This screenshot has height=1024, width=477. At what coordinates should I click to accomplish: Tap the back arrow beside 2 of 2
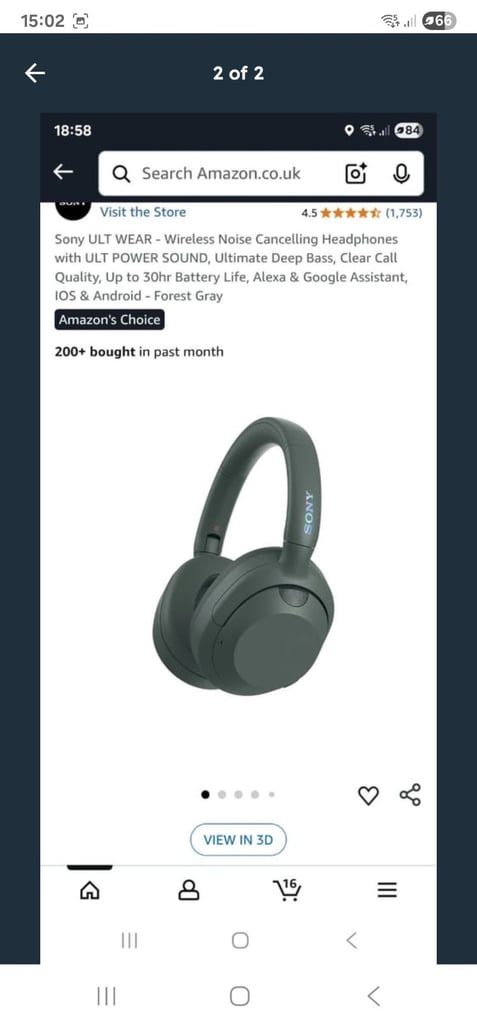tap(35, 73)
